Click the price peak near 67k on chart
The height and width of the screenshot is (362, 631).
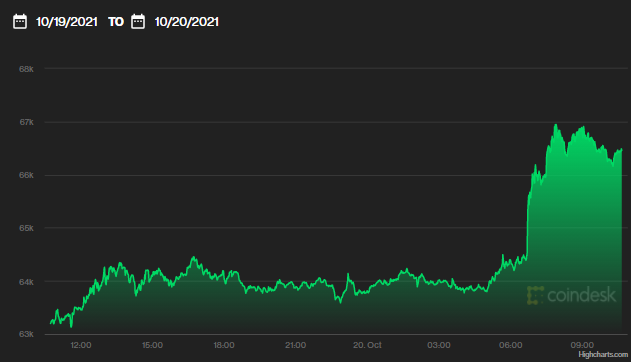click(556, 125)
